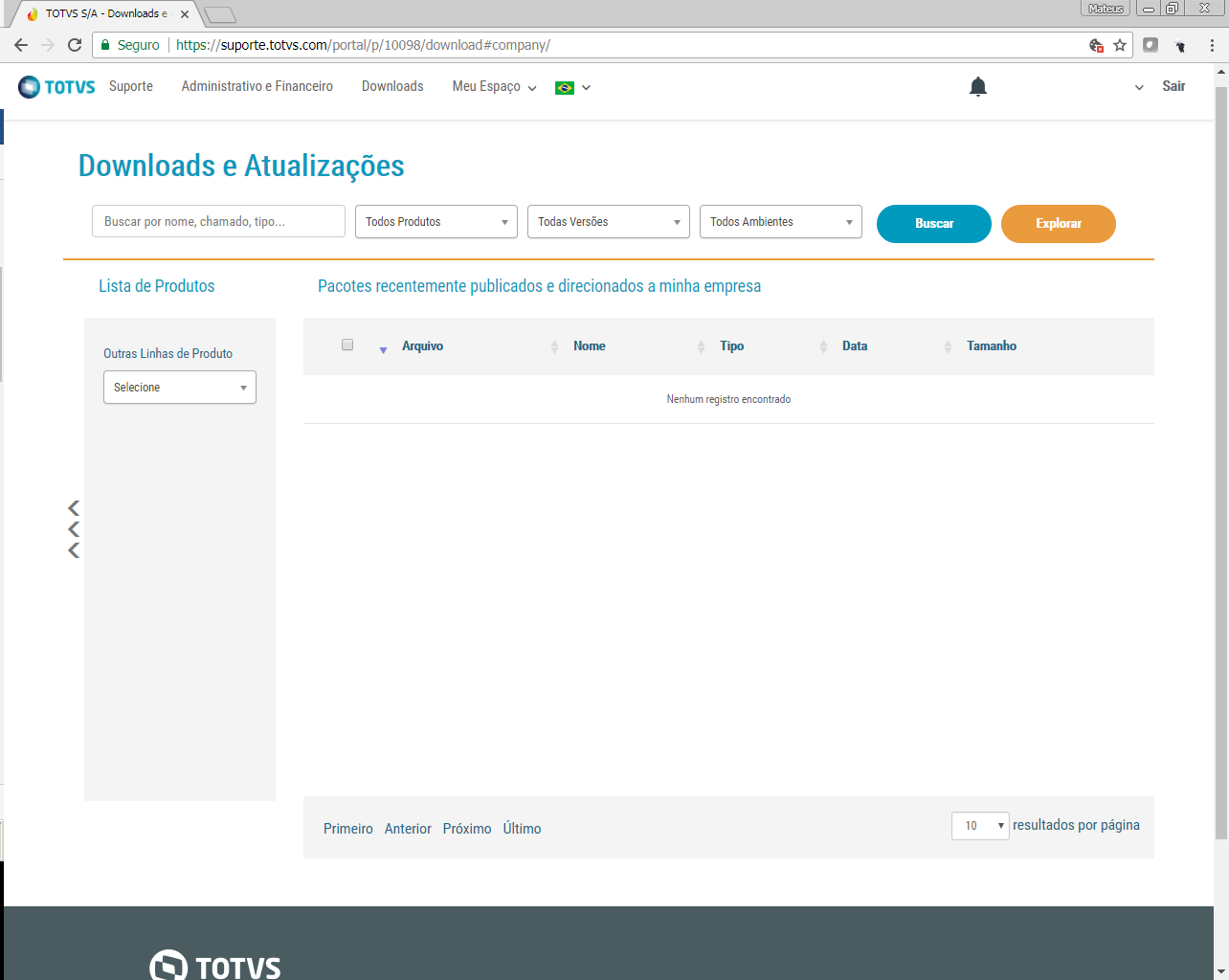The image size is (1229, 980).
Task: Sort by the Data column header
Action: 855,346
